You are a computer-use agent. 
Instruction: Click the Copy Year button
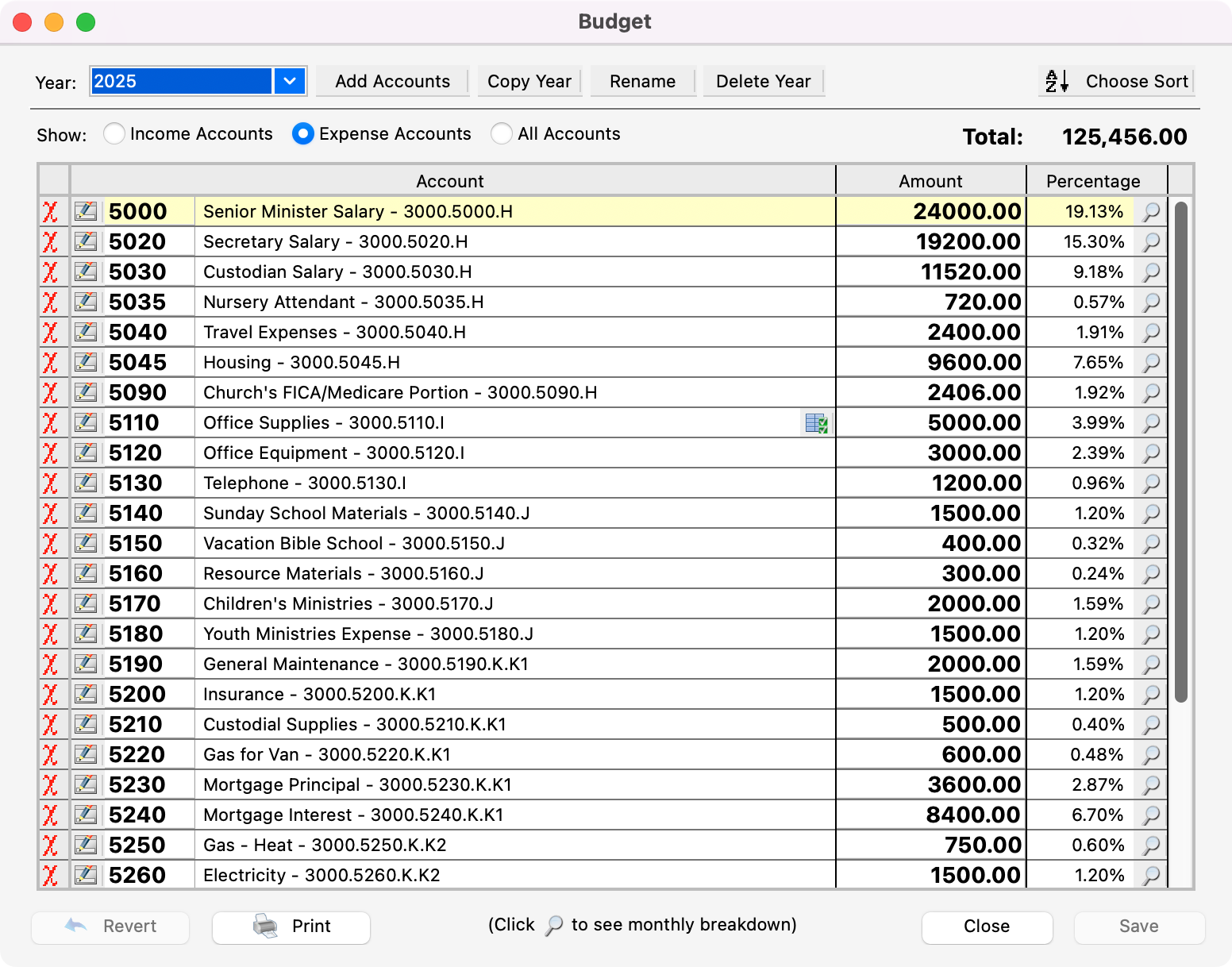(x=529, y=81)
